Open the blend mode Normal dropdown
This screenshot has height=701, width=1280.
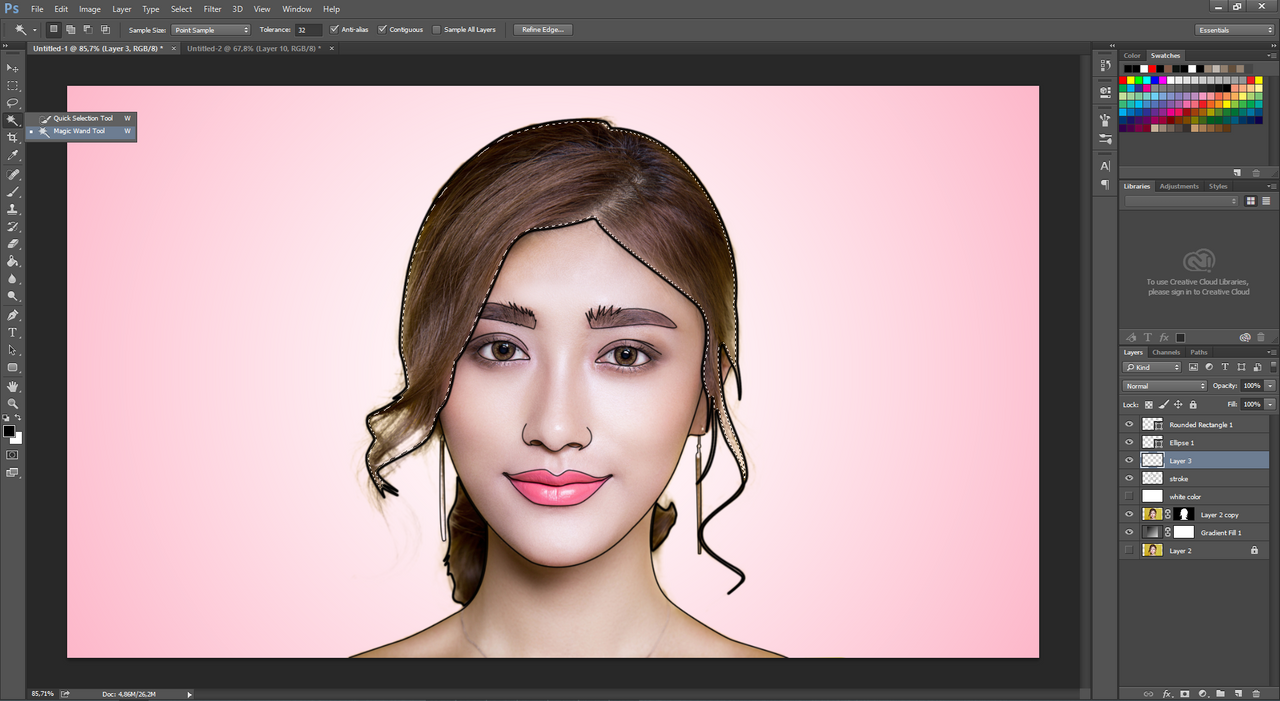[x=1165, y=386]
